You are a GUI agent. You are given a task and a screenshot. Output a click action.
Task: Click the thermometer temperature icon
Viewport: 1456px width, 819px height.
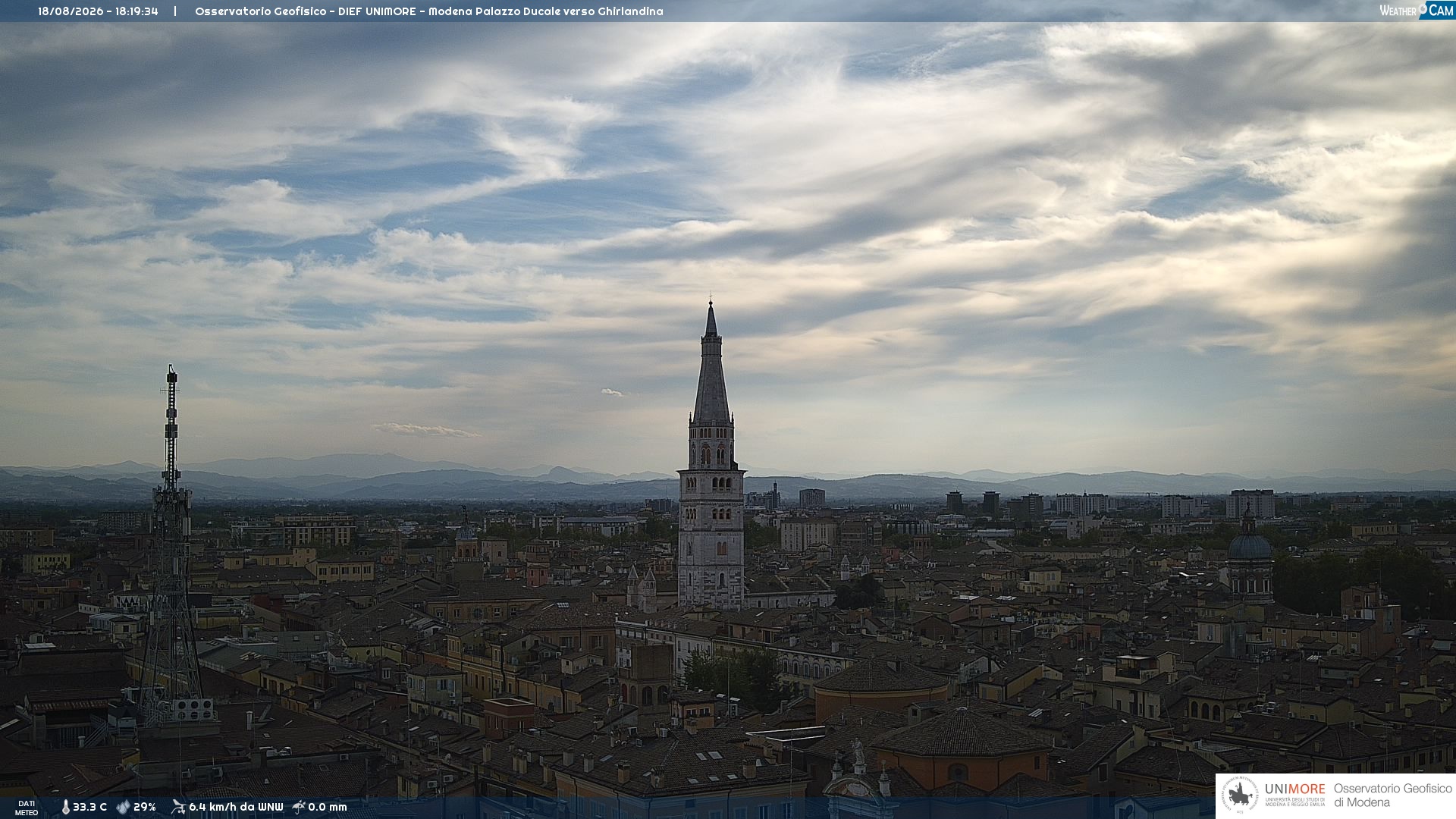(x=66, y=808)
